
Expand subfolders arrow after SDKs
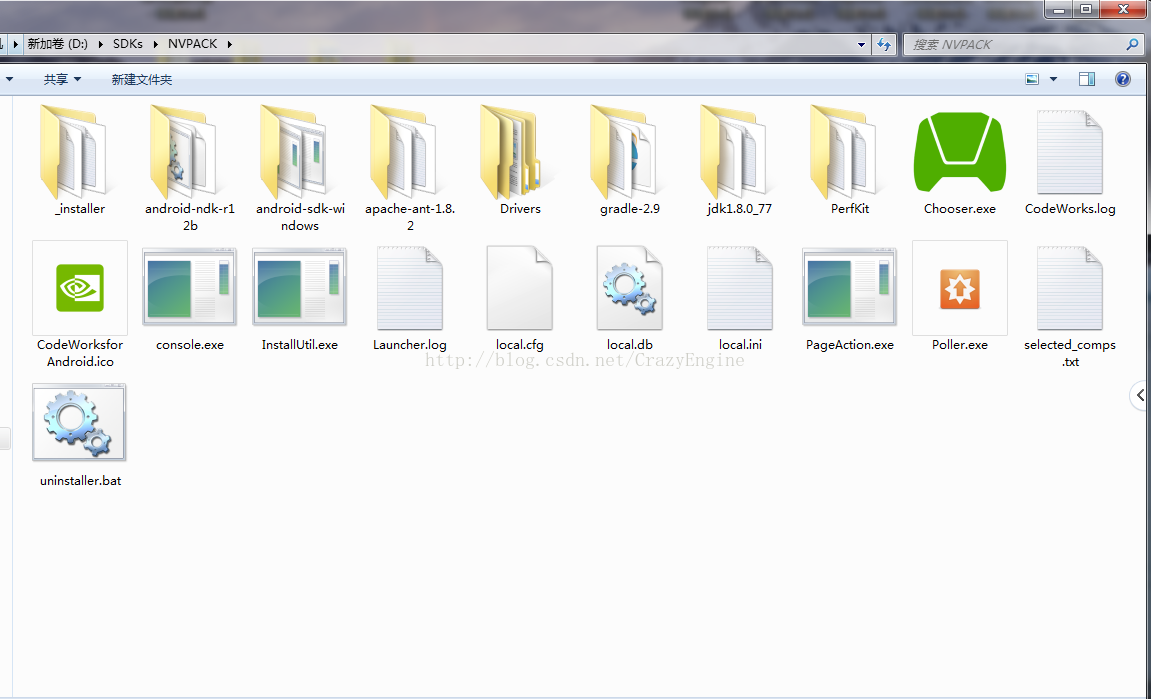click(x=156, y=44)
